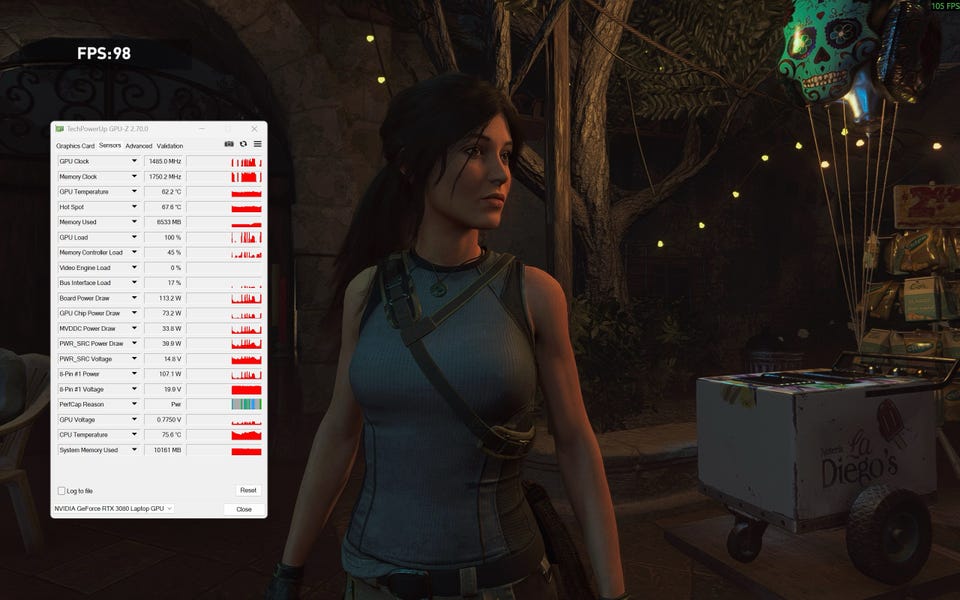Expand the Memory Used sensor dropdown
The height and width of the screenshot is (600, 960).
134,222
